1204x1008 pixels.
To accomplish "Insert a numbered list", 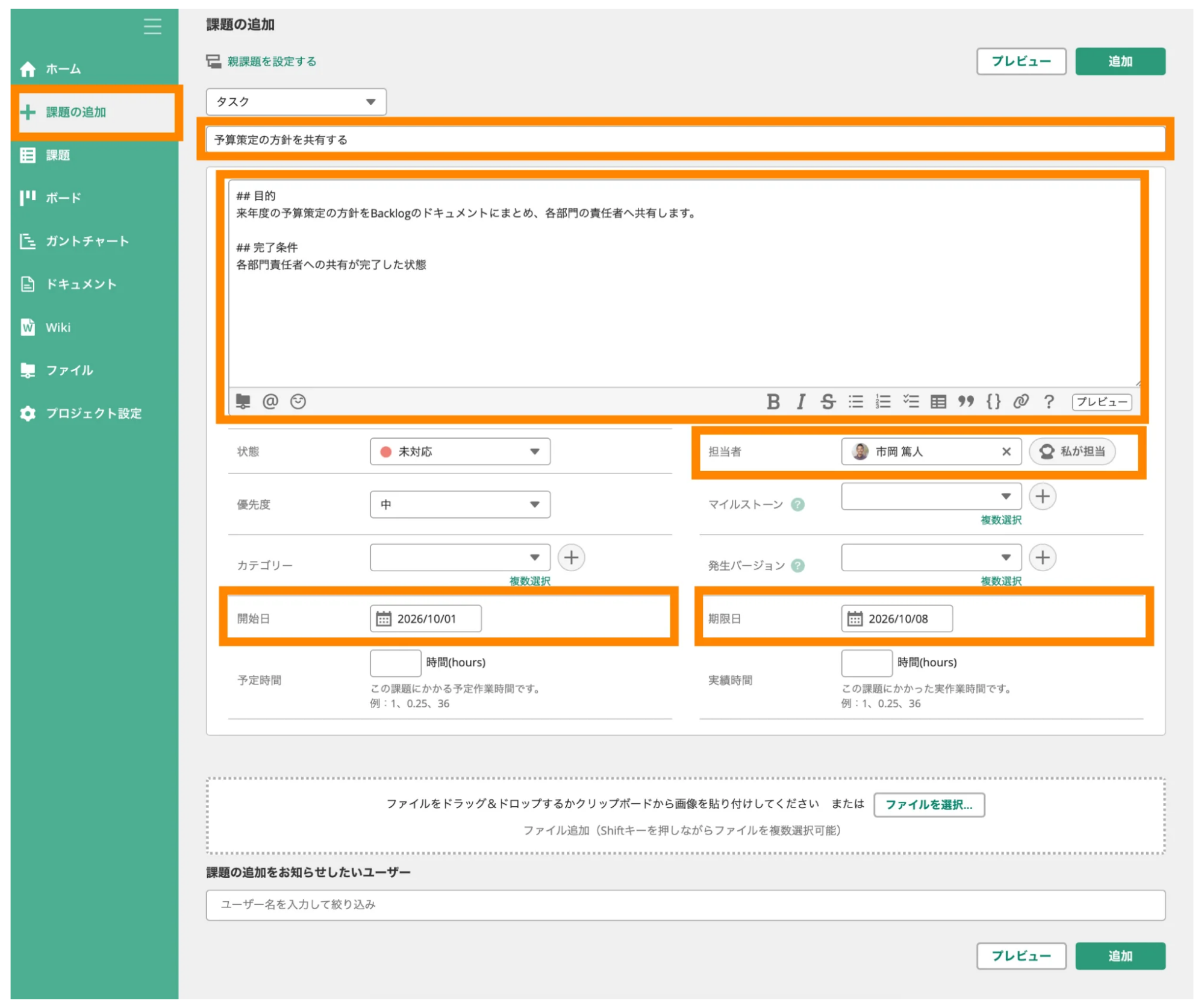I will point(883,402).
